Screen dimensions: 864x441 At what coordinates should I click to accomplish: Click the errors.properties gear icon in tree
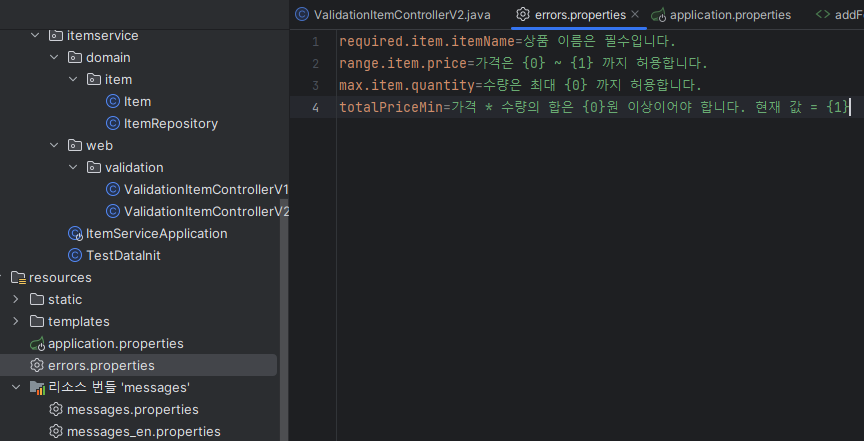[37, 365]
